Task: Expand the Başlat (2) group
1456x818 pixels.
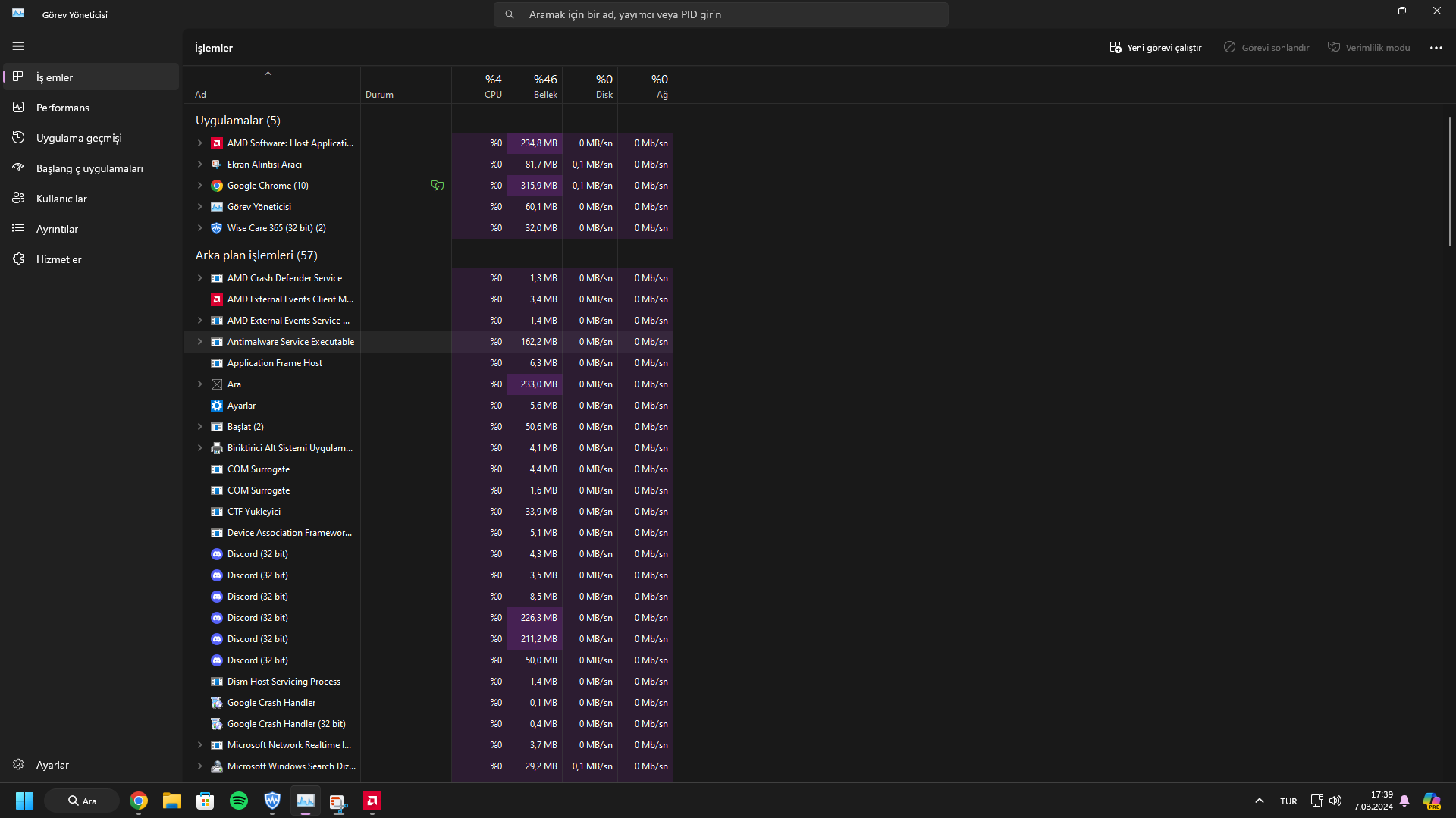Action: click(x=200, y=427)
